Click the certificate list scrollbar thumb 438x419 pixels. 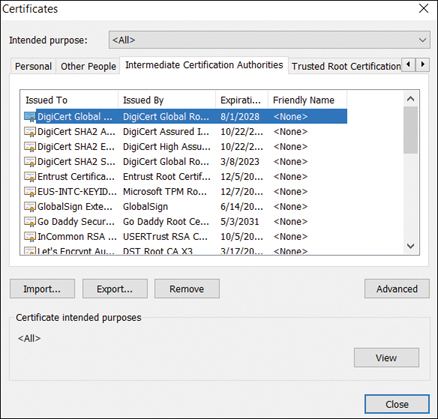[x=410, y=130]
